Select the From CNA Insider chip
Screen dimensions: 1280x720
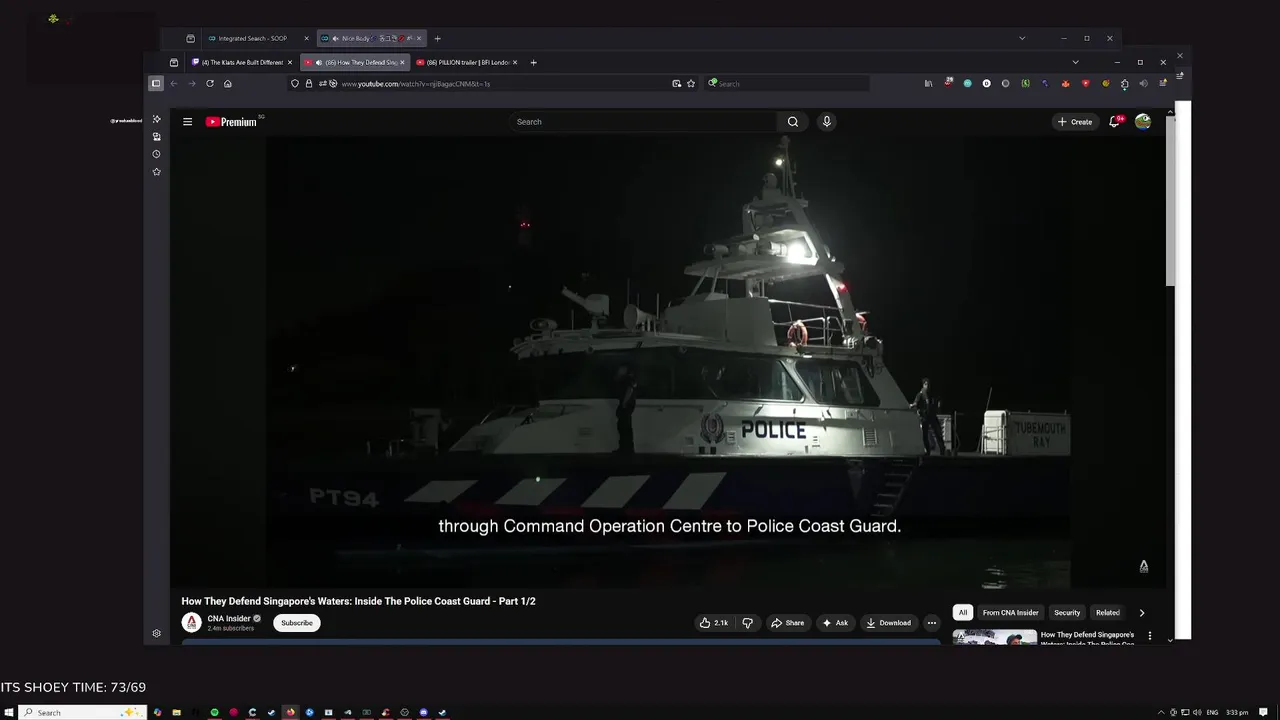pos(1010,612)
